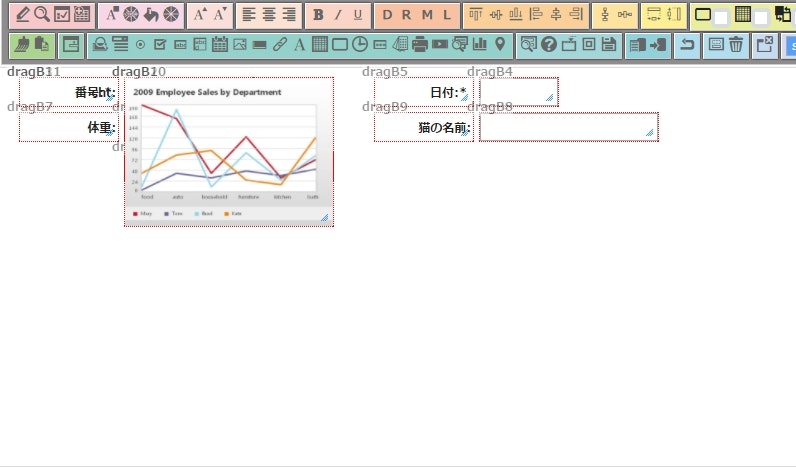
Task: Insert an image element
Action: tap(240, 45)
